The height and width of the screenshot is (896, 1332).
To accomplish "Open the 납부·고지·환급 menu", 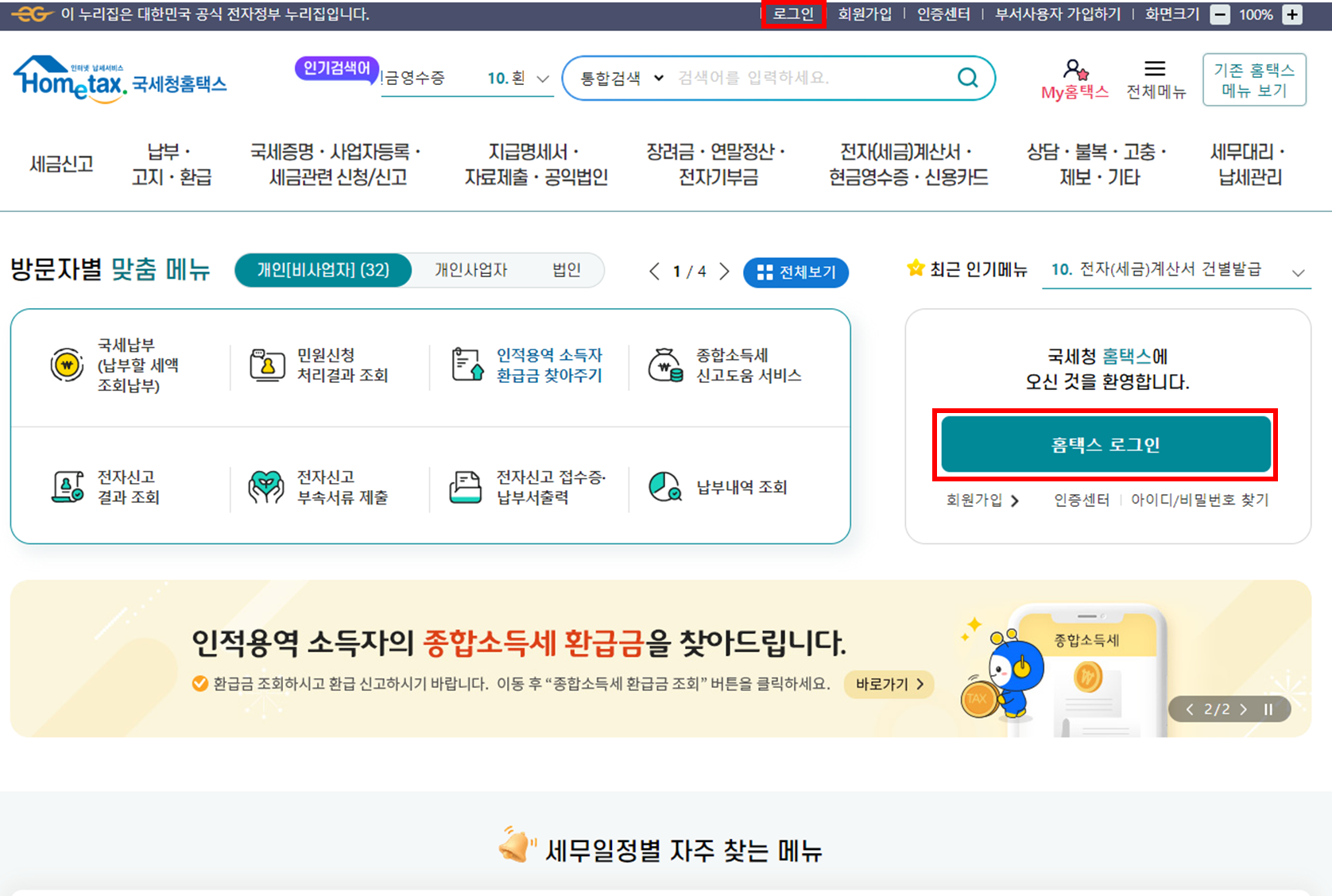I will point(171,164).
